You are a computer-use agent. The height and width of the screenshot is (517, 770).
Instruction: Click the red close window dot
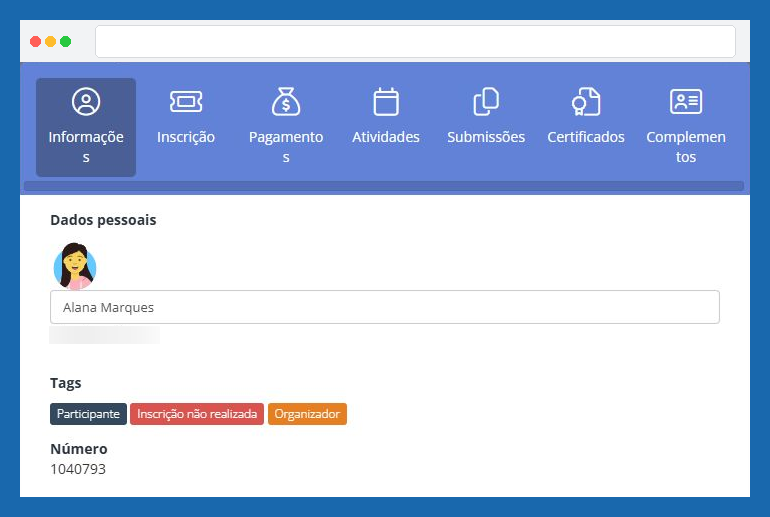tap(35, 42)
